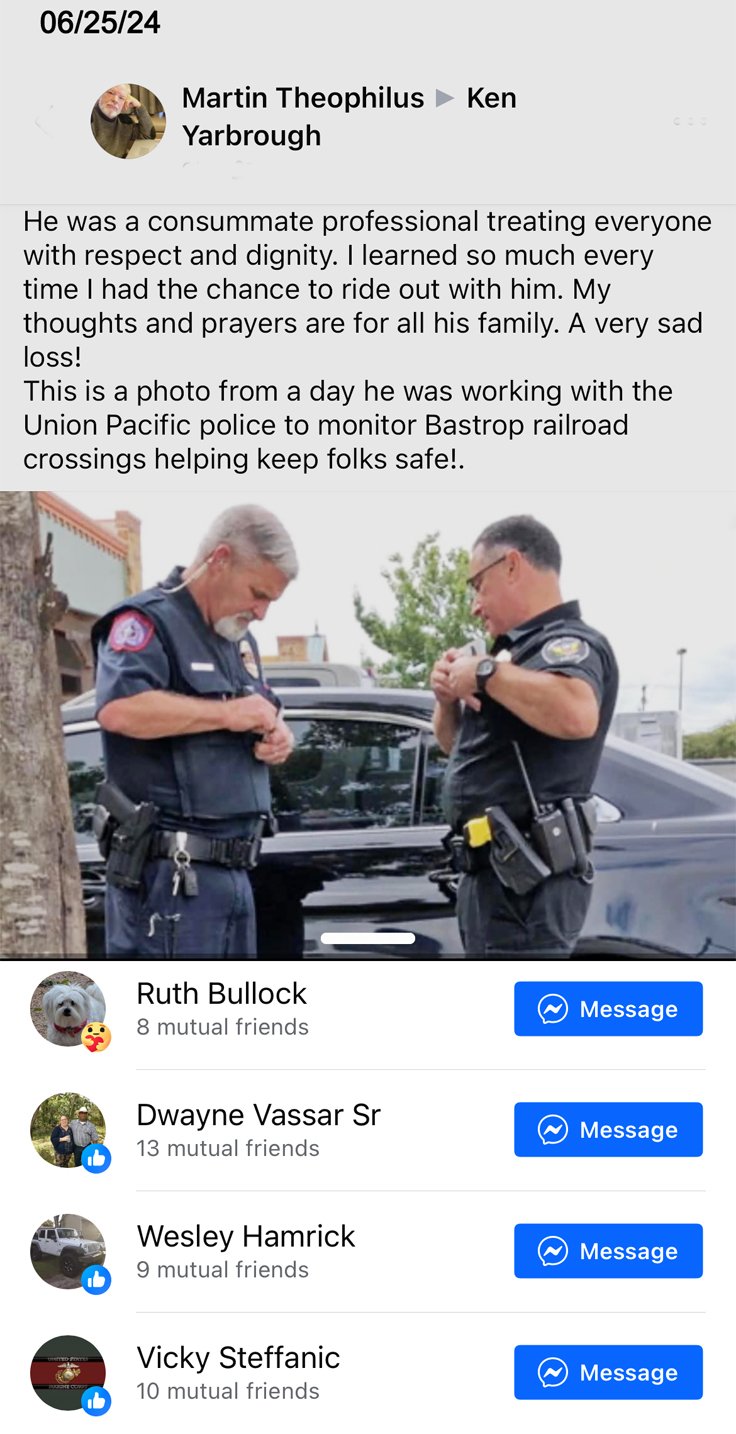Tap Dwayne Vassar Sr's avatar
This screenshot has width=736, height=1434.
point(67,1129)
